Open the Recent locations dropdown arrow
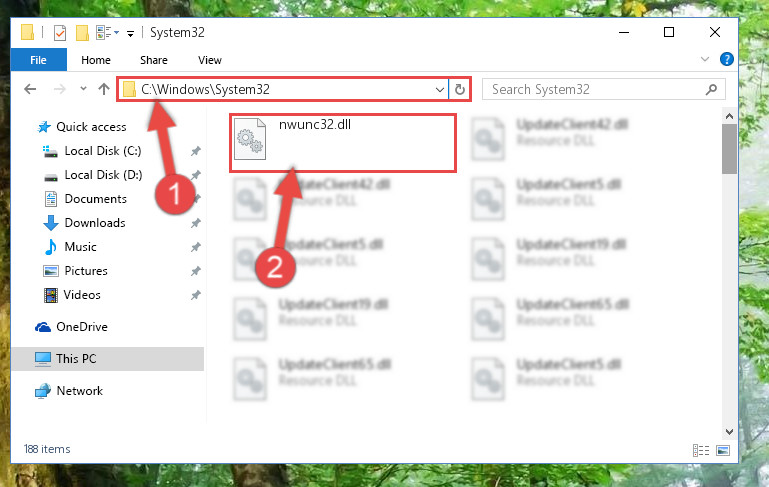 (83, 89)
